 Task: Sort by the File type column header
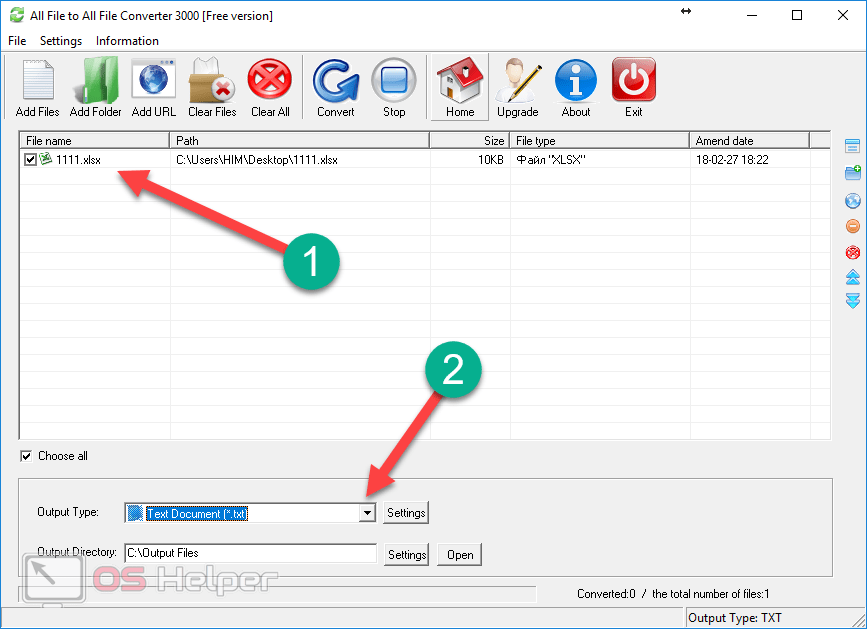[599, 140]
